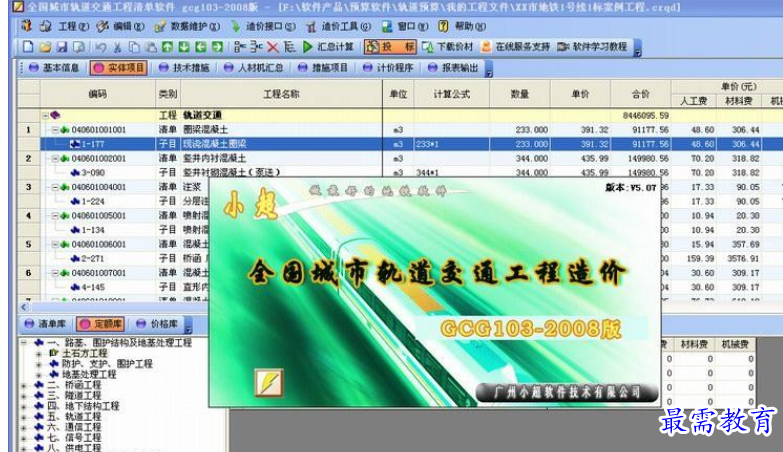Open 在线服务支持 online support

(x=515, y=47)
